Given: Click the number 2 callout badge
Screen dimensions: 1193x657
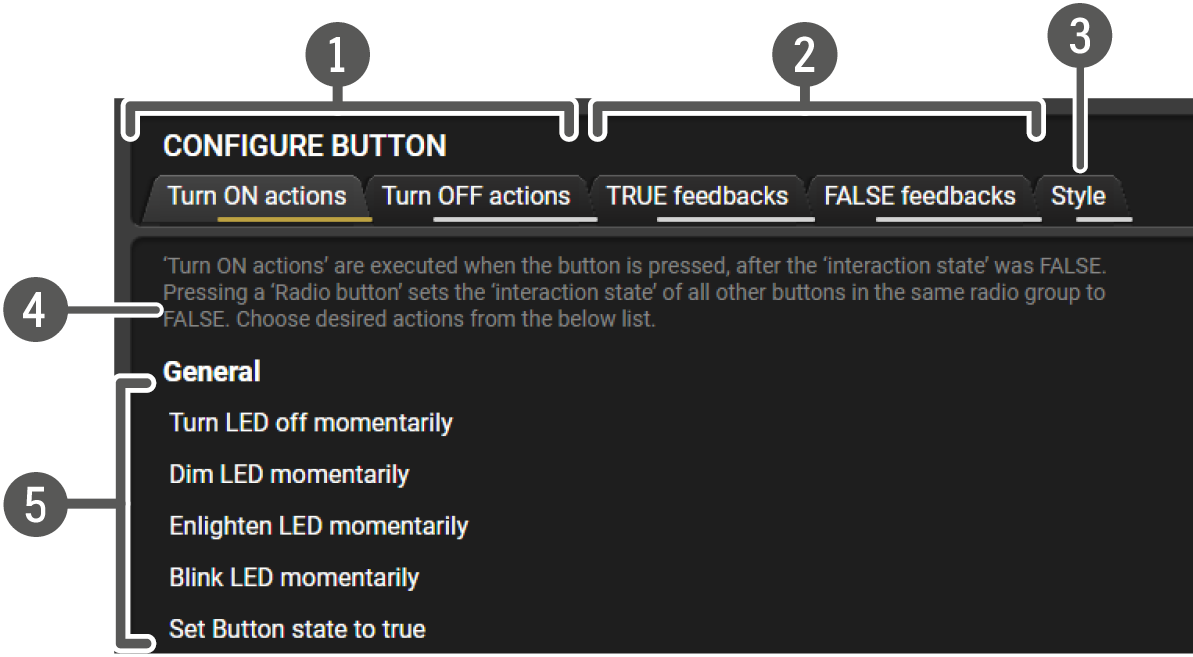Looking at the screenshot, I should pos(804,56).
